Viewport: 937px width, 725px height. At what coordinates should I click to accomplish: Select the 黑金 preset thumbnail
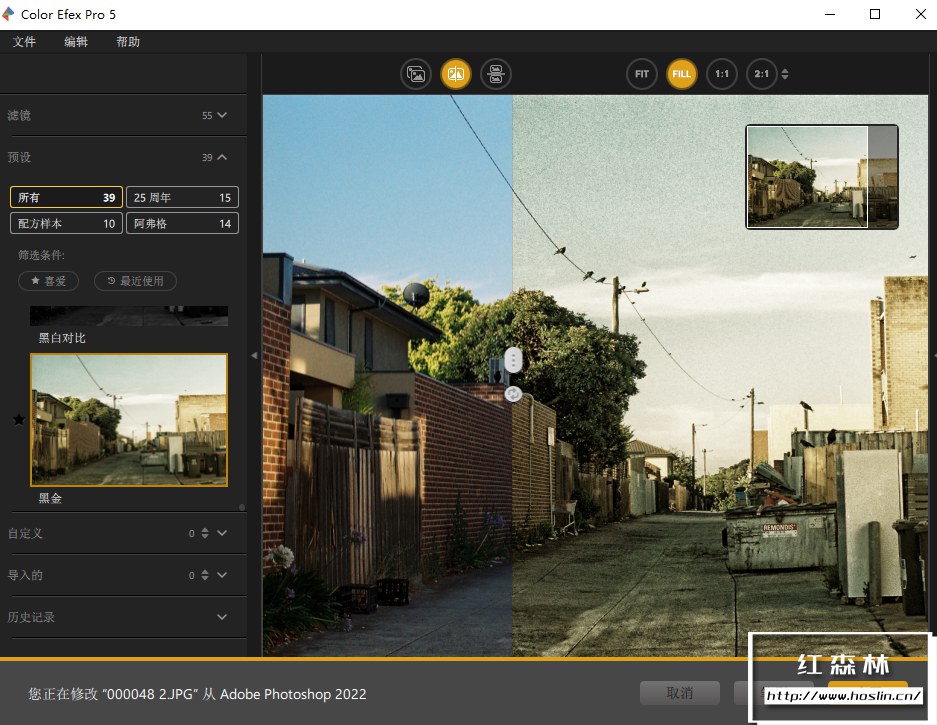[129, 420]
